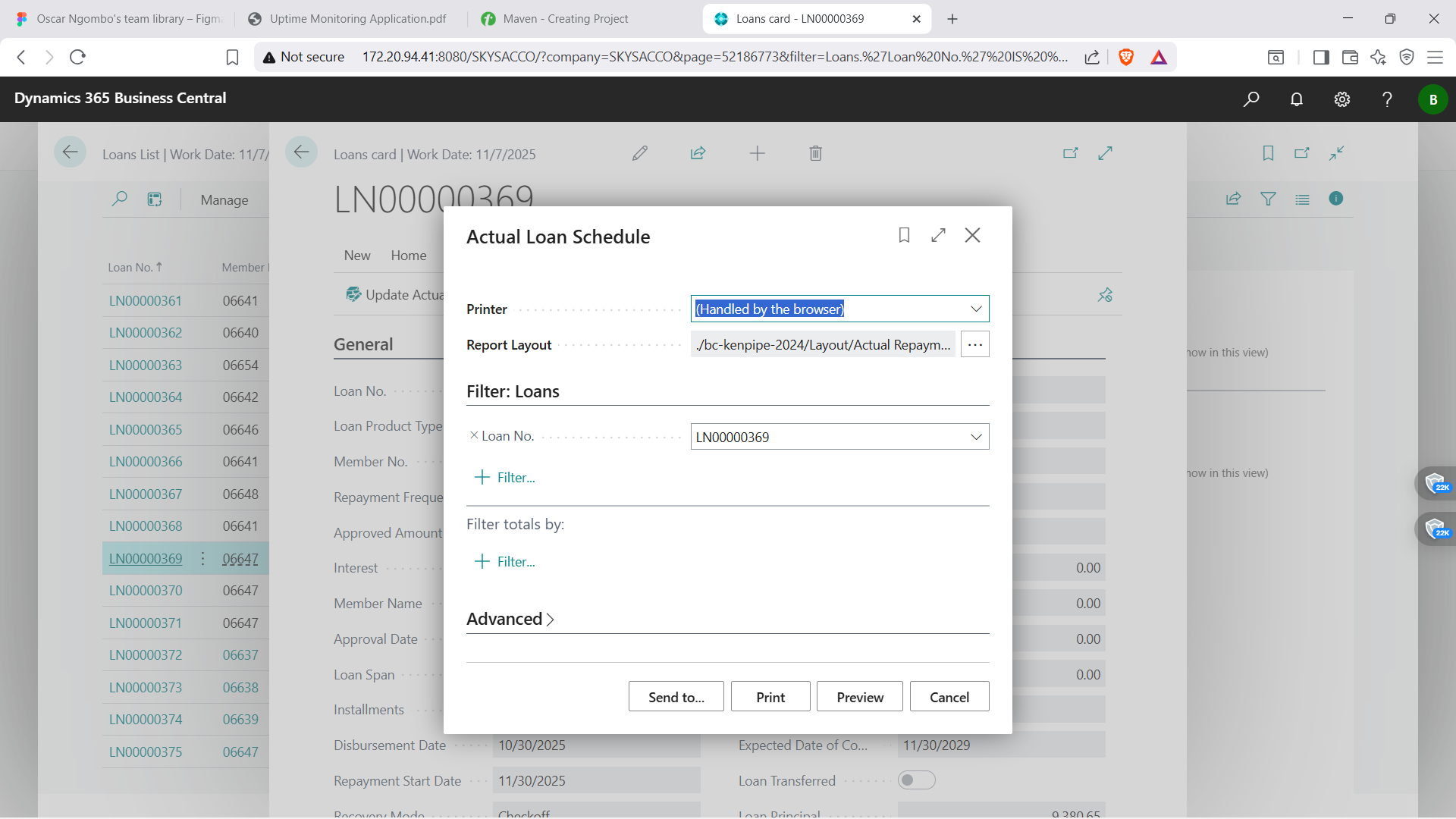Screen dimensions: 1456x819
Task: Click the bookmark icon in Actual Loan Schedule dialog
Action: pos(904,235)
